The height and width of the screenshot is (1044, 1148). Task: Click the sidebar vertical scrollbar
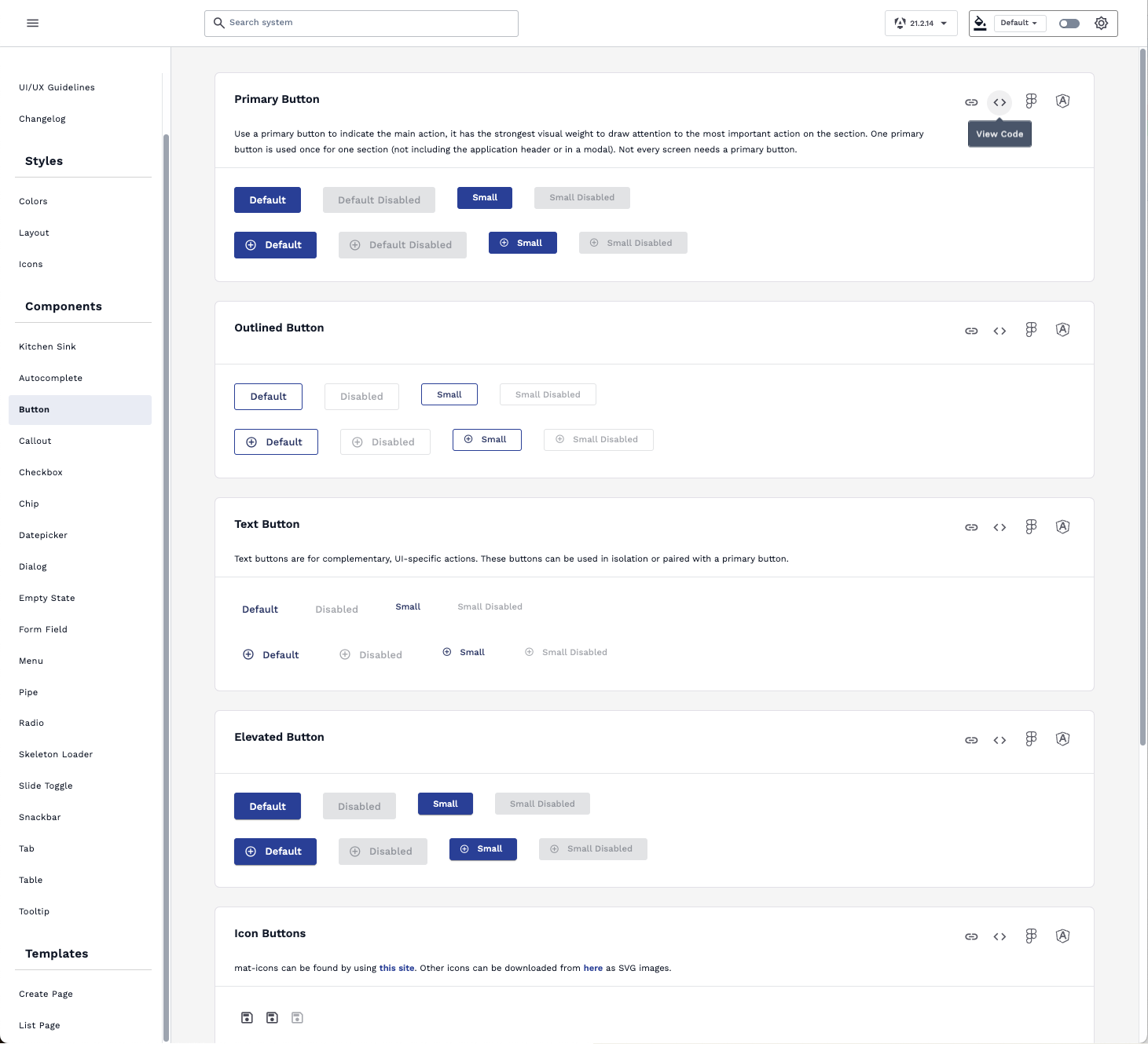pos(166,588)
